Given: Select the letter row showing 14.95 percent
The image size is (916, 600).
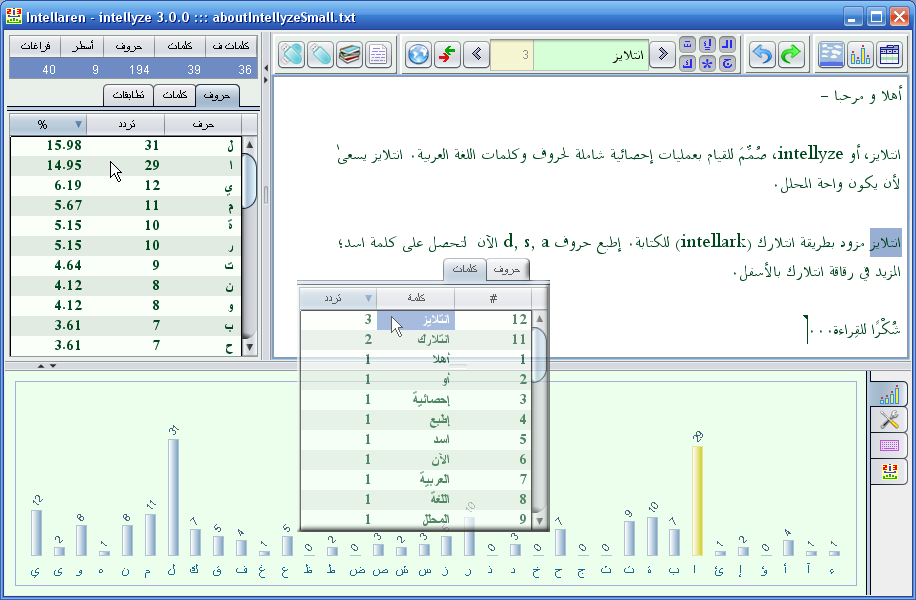Looking at the screenshot, I should pyautogui.click(x=126, y=166).
